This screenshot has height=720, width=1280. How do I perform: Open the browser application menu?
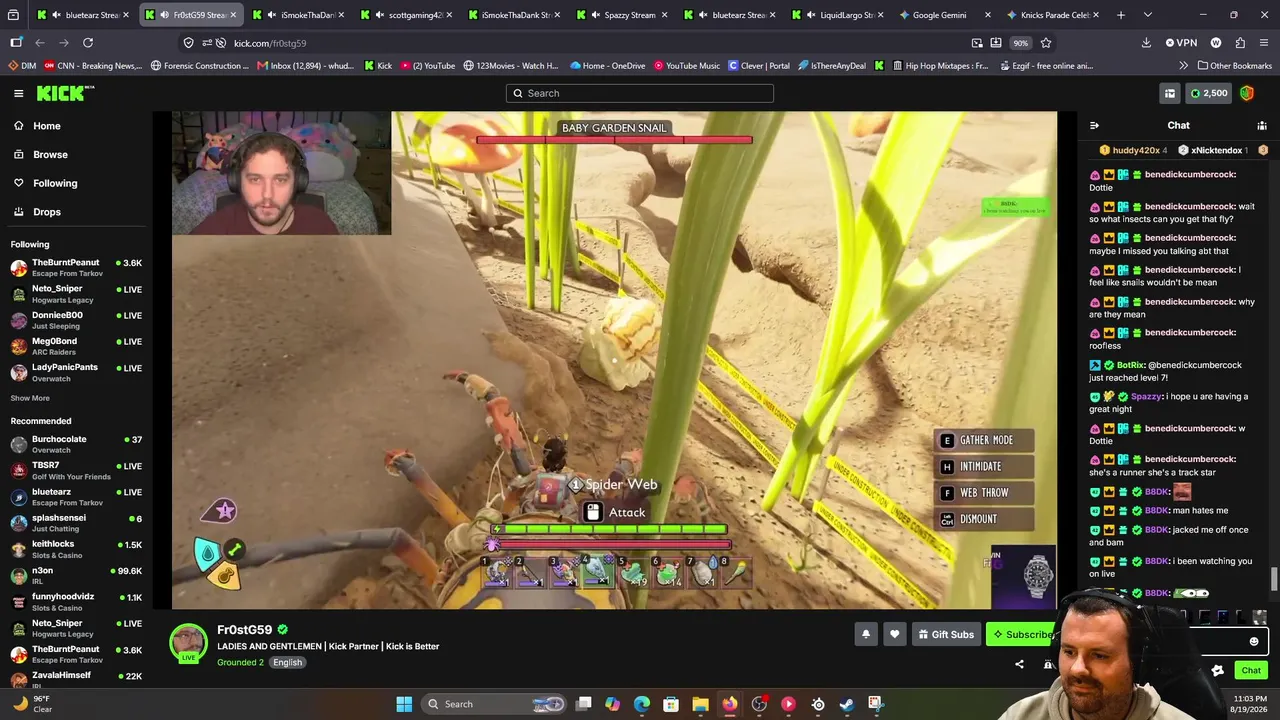[x=1264, y=43]
